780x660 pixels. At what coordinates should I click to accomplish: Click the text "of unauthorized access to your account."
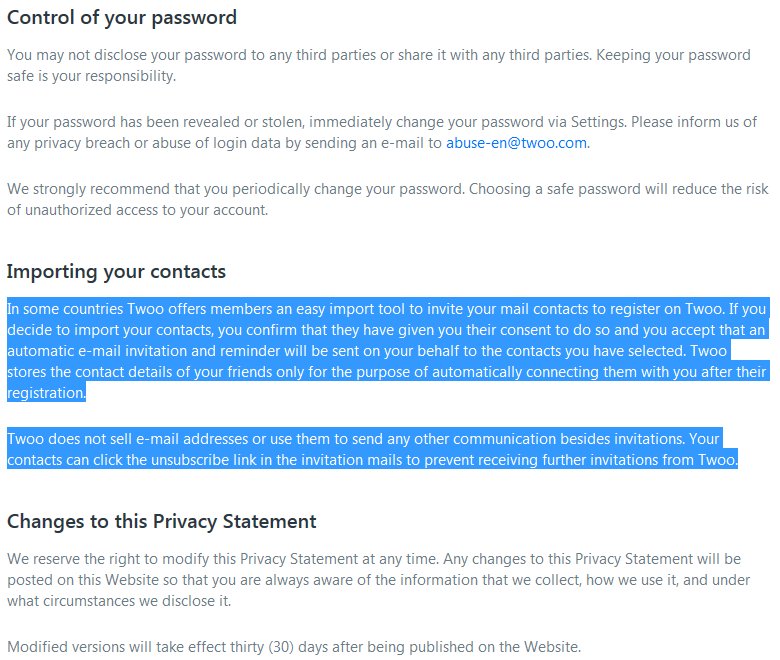(137, 210)
